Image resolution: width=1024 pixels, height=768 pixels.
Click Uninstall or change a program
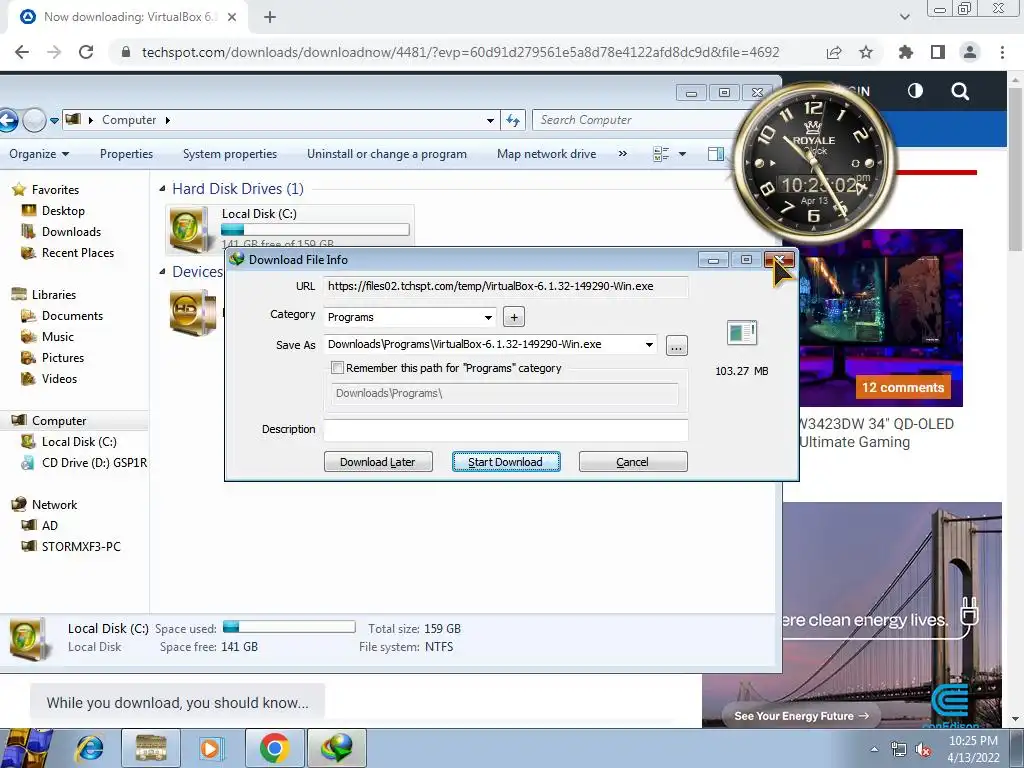click(387, 154)
